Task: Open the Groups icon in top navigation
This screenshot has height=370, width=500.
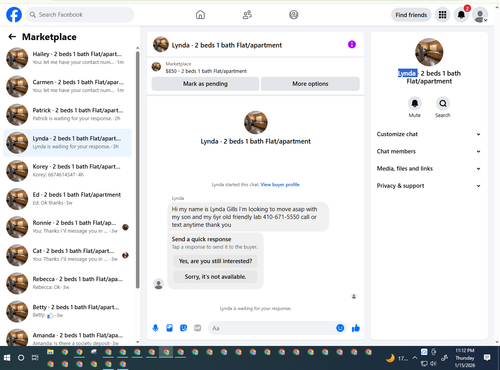Action: [x=294, y=15]
